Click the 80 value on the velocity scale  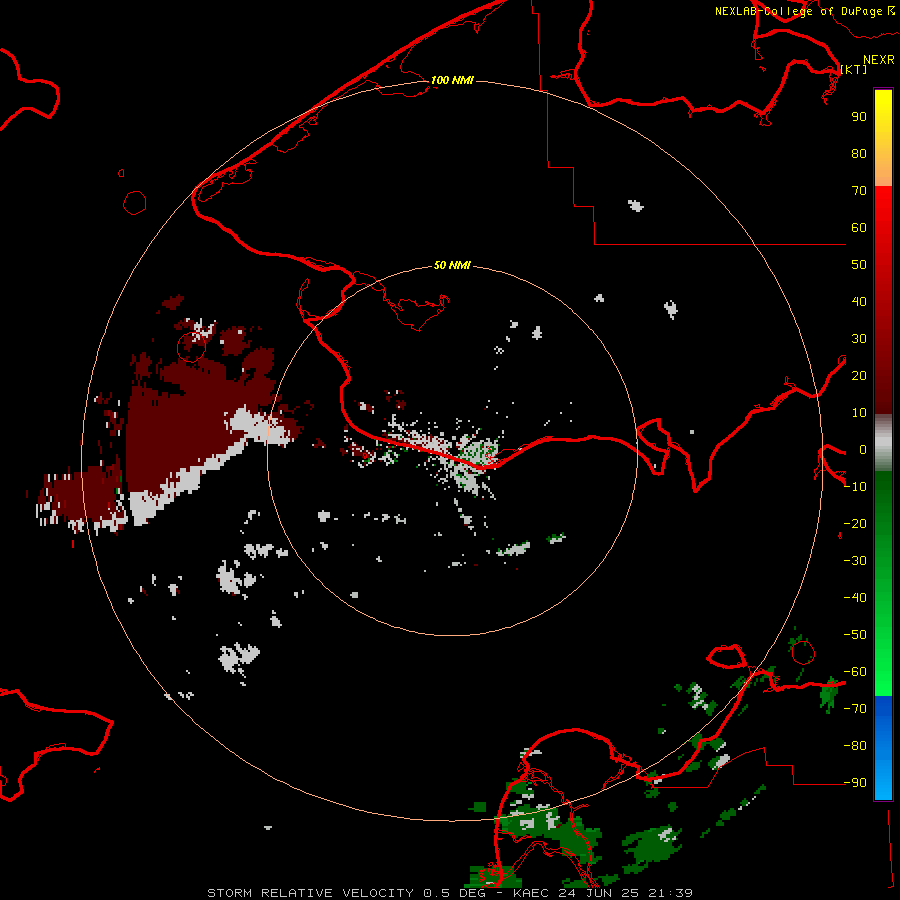click(859, 154)
